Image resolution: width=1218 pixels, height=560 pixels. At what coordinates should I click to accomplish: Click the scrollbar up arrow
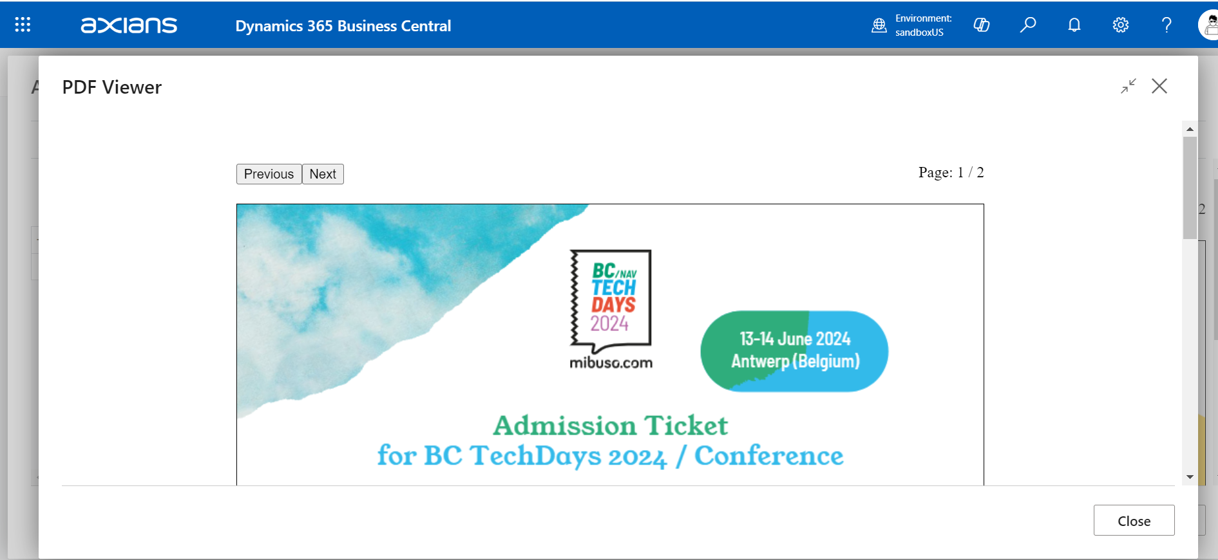click(1190, 129)
